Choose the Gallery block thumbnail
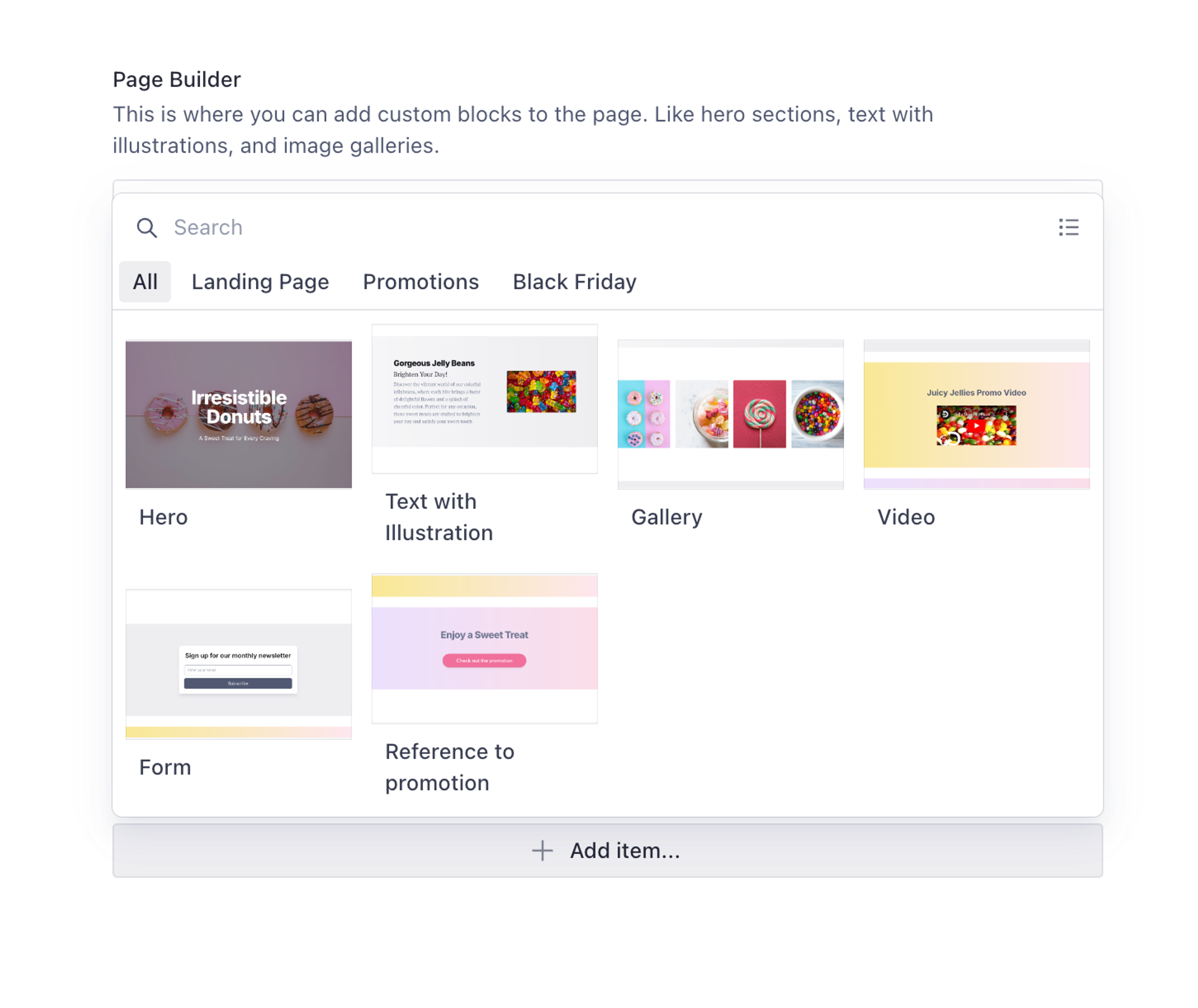The image size is (1198, 1008). click(x=729, y=414)
